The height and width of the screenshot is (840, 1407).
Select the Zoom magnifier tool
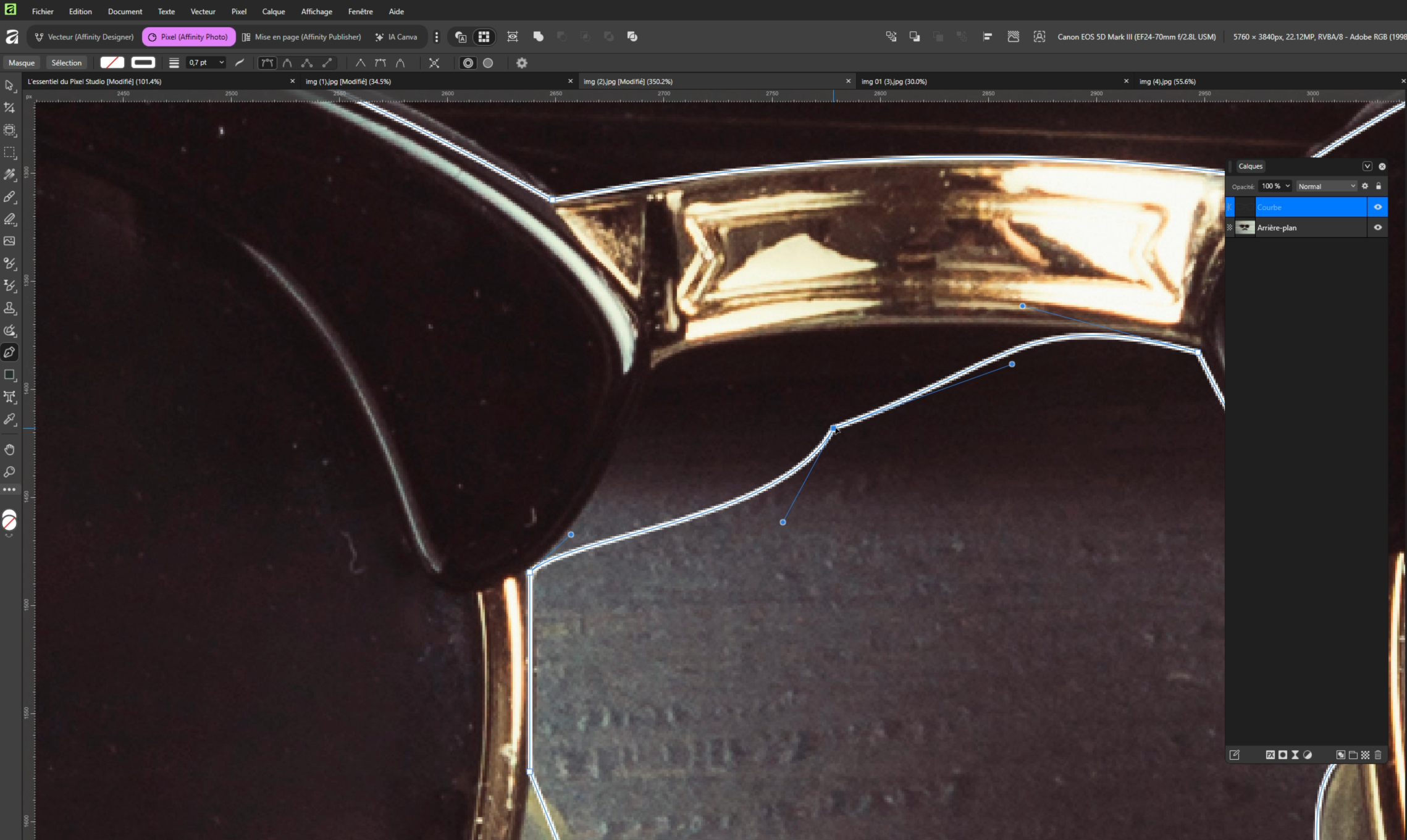coord(9,472)
